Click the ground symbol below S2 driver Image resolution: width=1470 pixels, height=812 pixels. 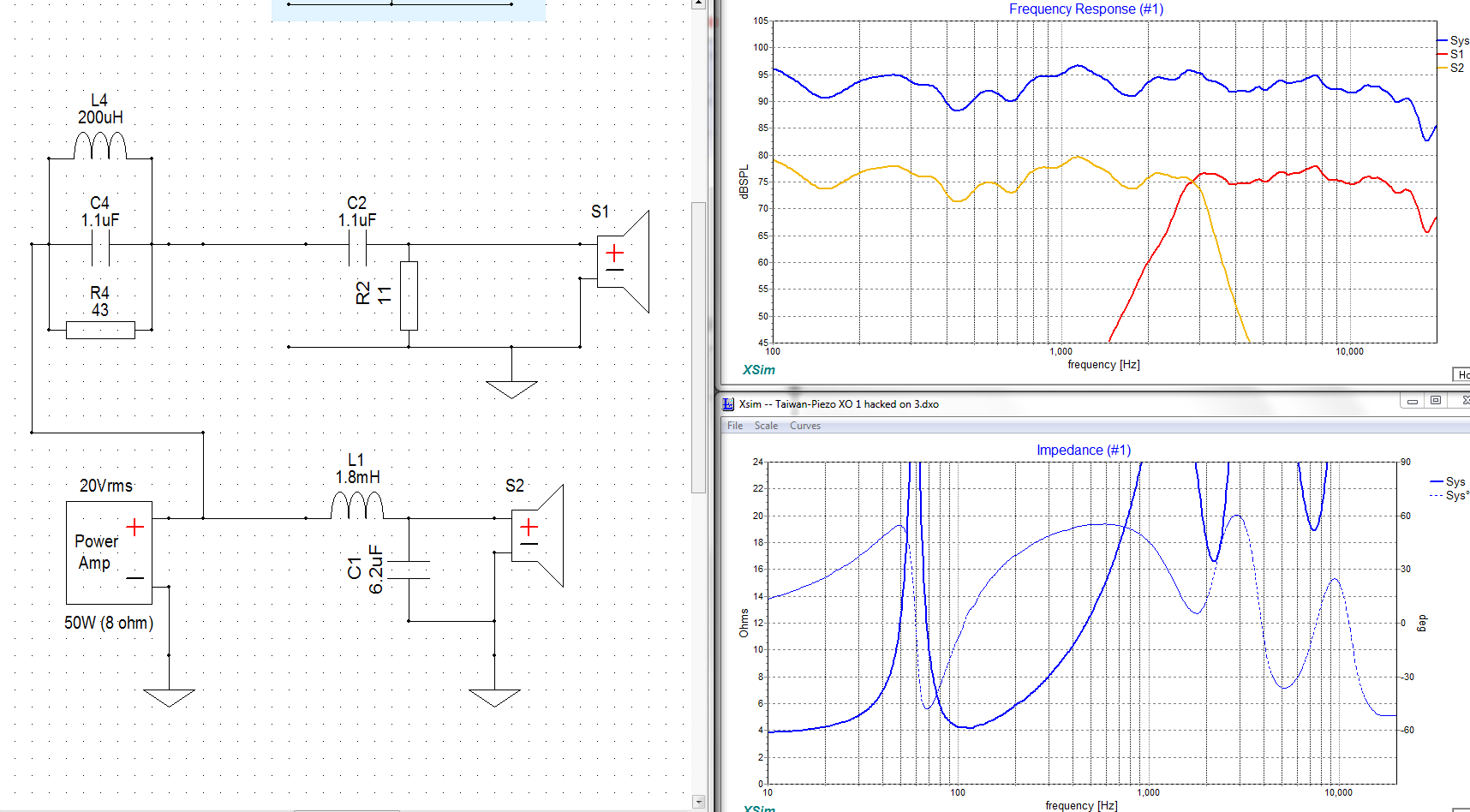pyautogui.click(x=494, y=698)
